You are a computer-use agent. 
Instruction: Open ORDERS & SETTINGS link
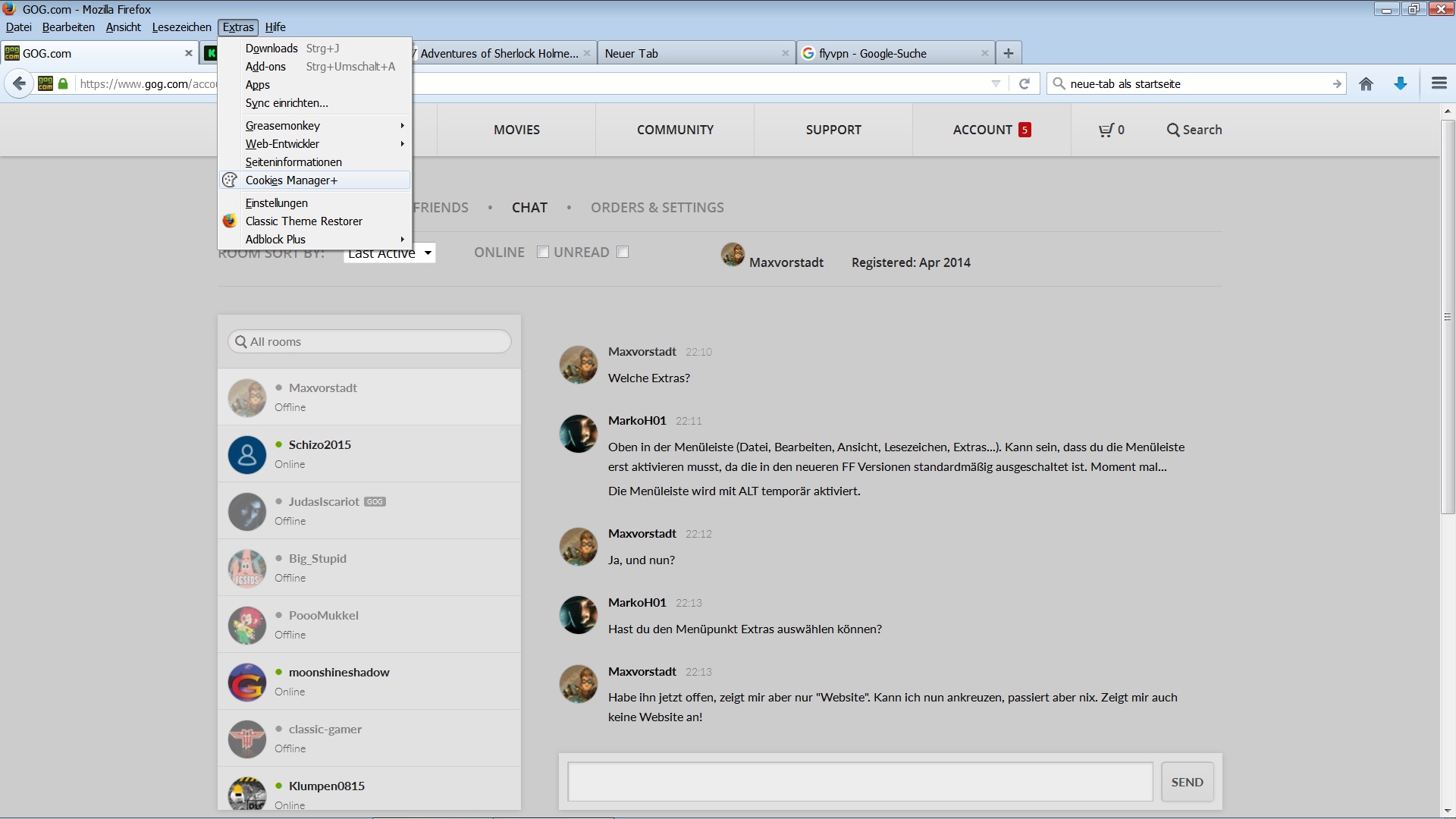[657, 208]
